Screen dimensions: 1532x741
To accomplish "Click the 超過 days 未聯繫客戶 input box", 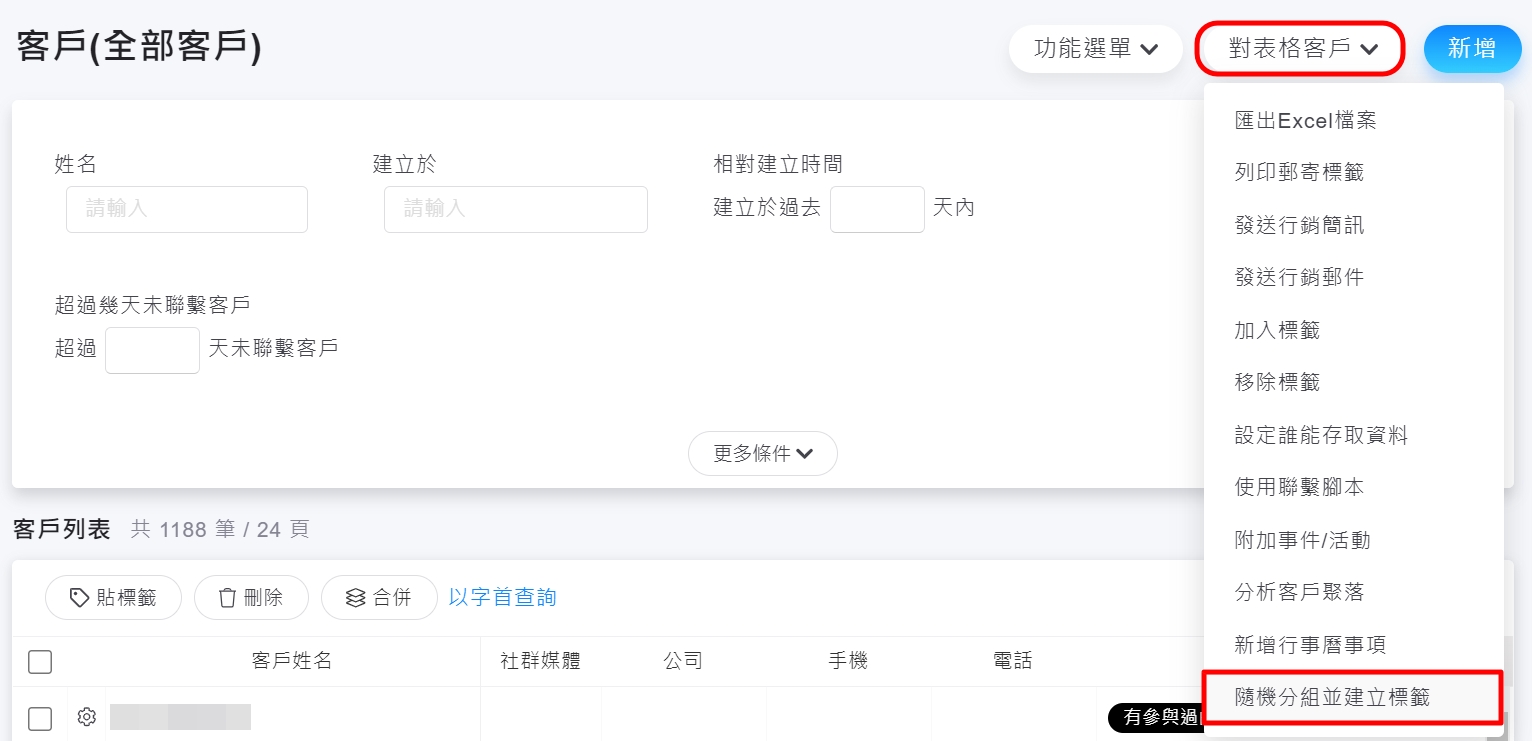I will 152,350.
